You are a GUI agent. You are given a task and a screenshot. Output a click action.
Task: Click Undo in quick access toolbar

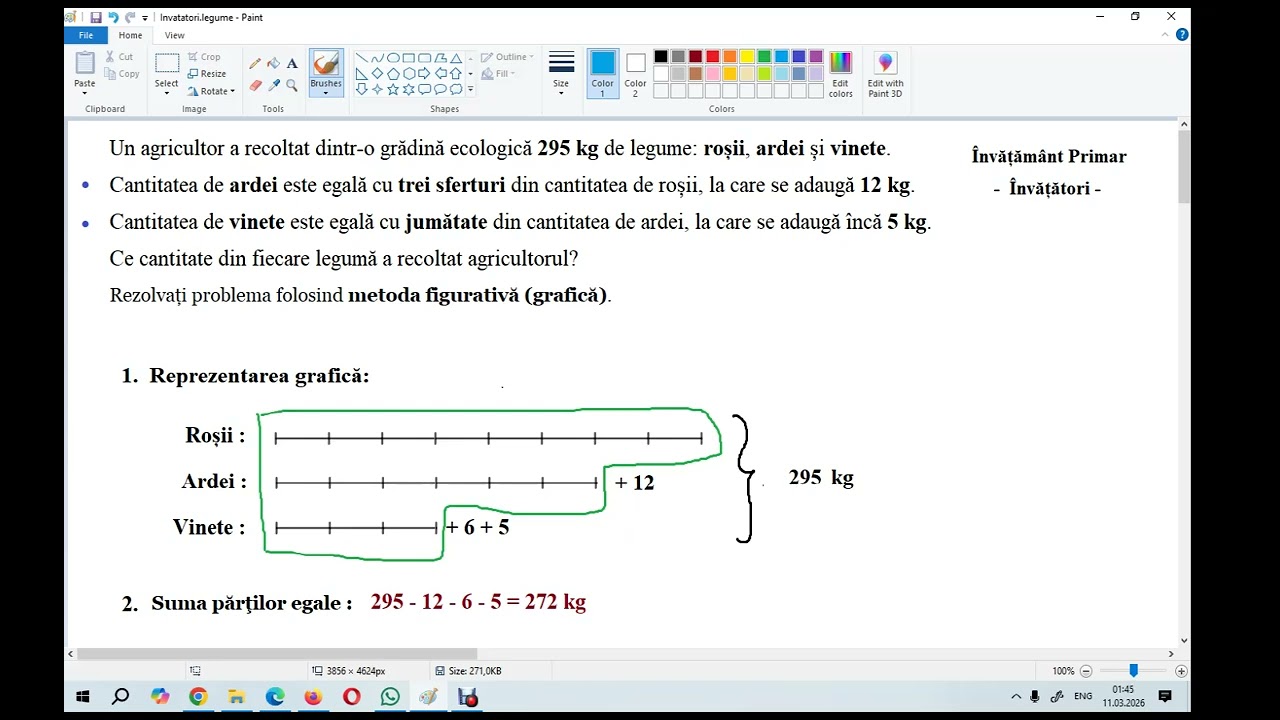(x=112, y=17)
